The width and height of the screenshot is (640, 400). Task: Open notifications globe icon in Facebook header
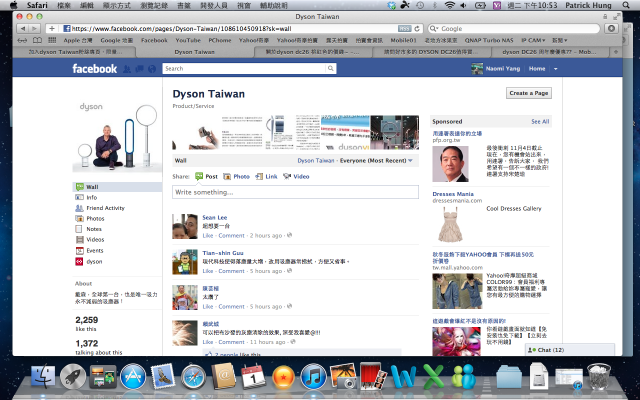(152, 69)
